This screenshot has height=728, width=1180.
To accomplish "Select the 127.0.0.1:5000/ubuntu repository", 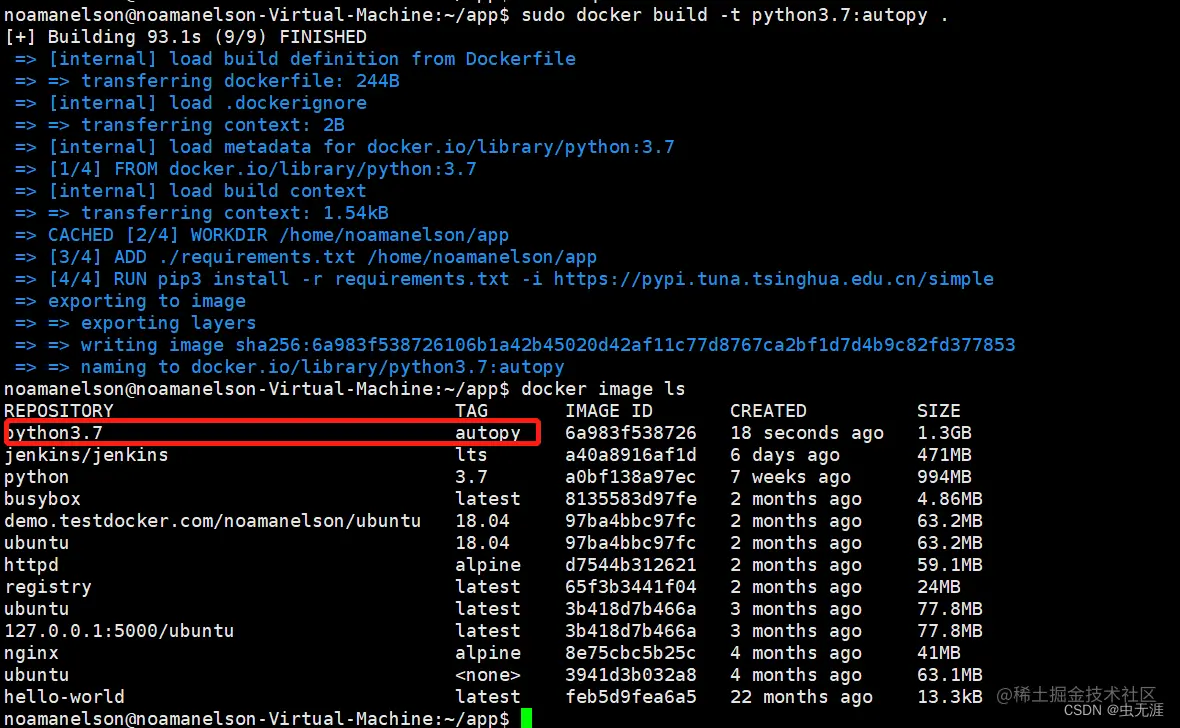I will pos(119,631).
